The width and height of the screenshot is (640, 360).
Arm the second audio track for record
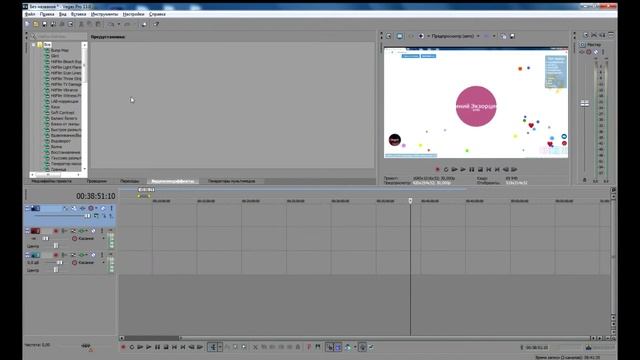(56, 255)
